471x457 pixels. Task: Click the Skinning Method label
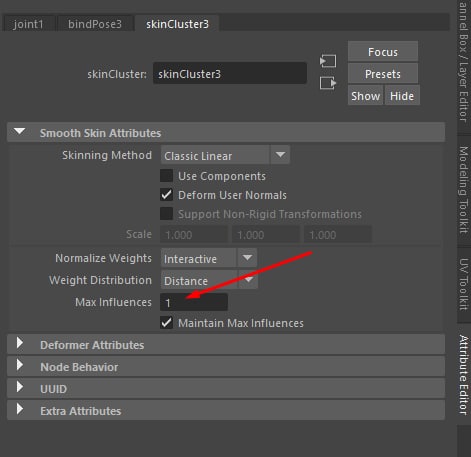[x=107, y=155]
